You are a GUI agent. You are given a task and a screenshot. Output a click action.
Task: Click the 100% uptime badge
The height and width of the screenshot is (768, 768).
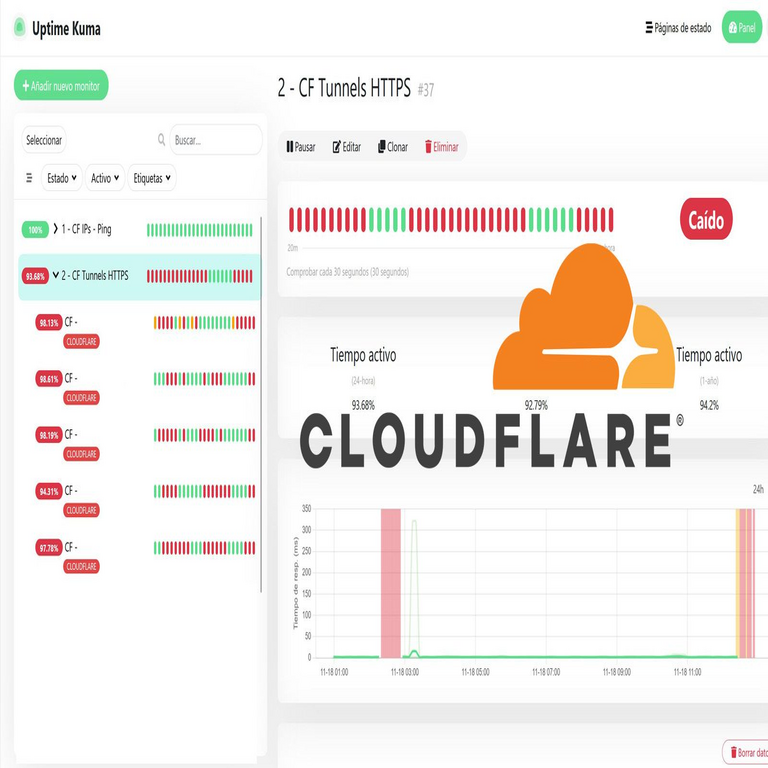[x=35, y=230]
